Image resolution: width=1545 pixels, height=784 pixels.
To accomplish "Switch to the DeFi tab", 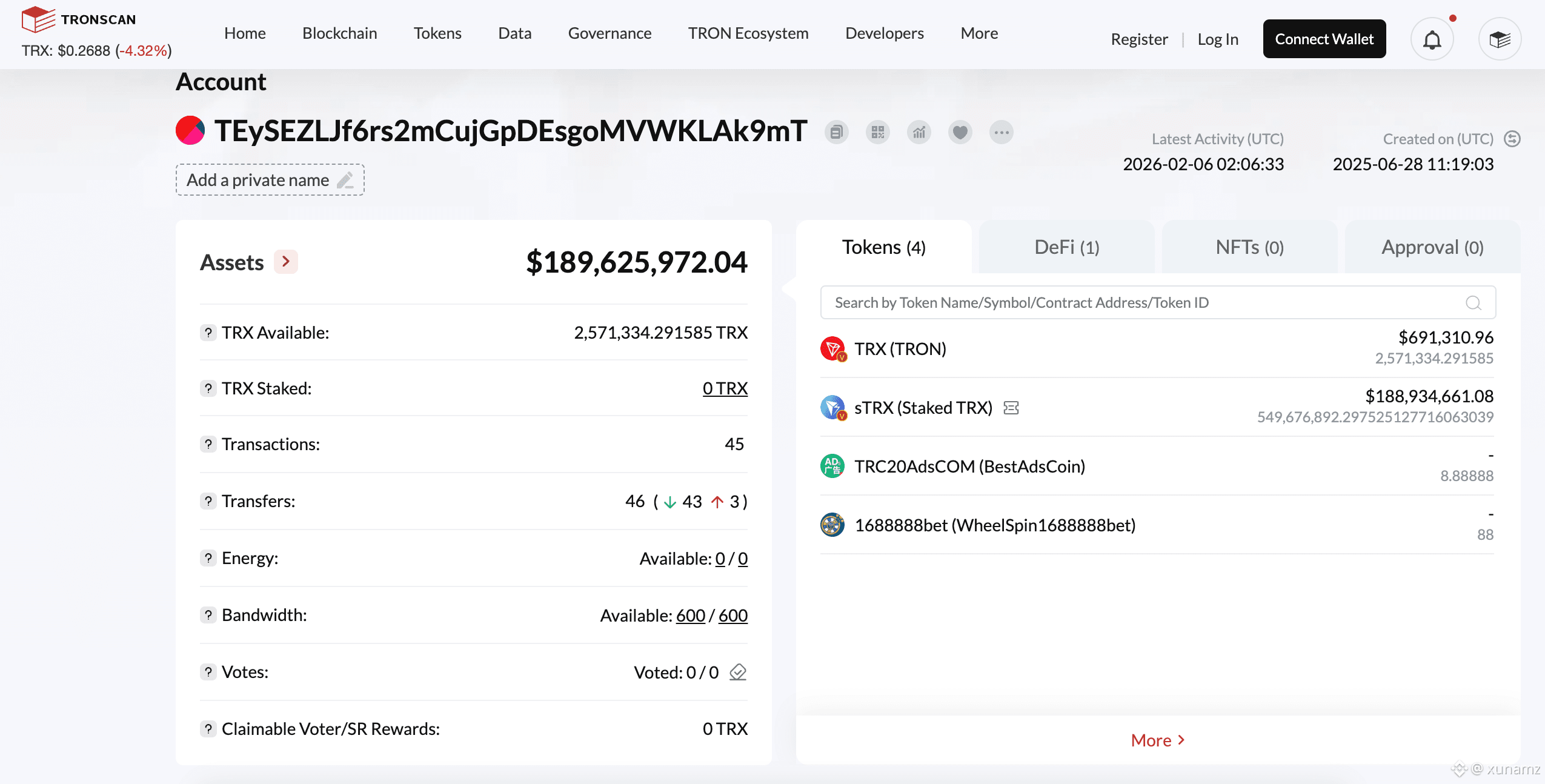I will (1066, 247).
